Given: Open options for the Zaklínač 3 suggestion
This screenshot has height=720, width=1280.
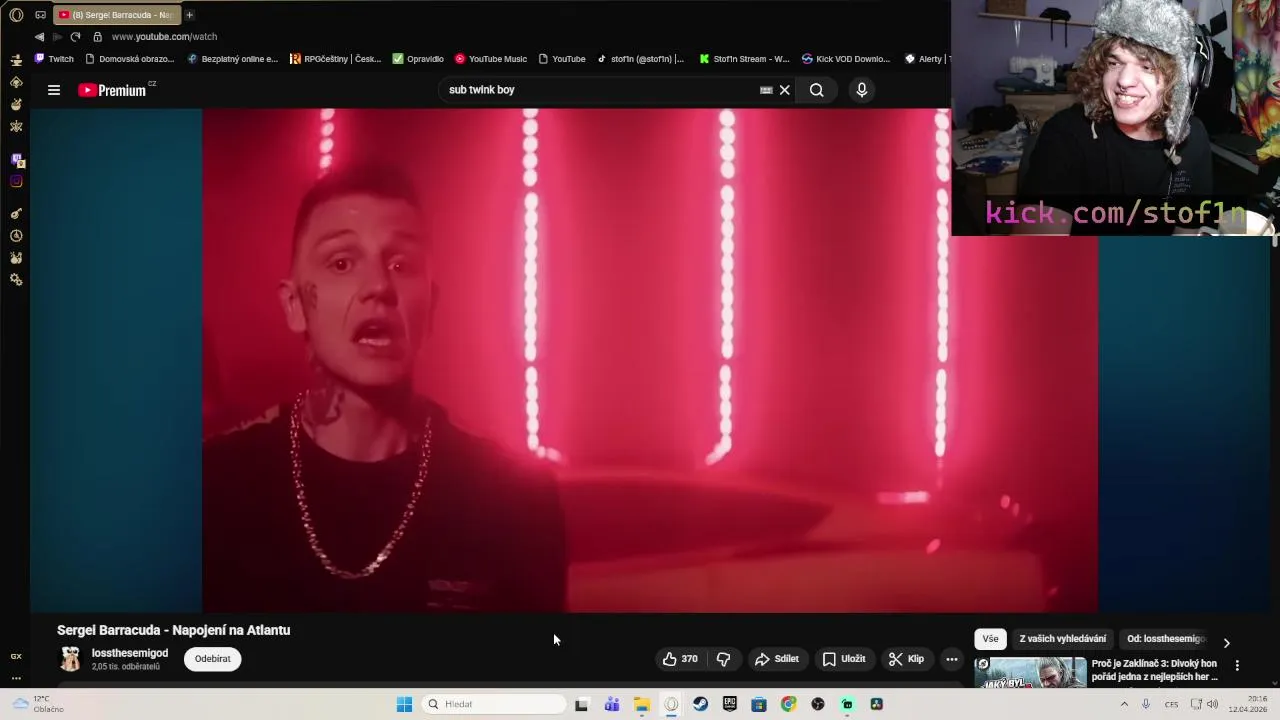Looking at the screenshot, I should 1237,666.
